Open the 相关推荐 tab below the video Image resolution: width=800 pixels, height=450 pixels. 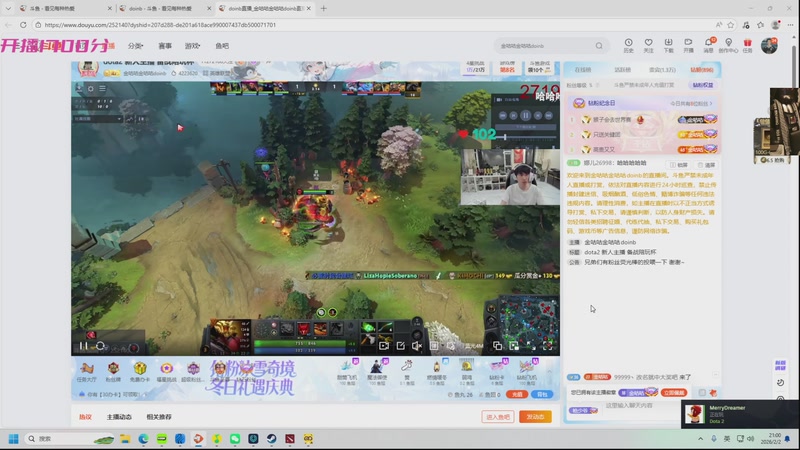point(159,417)
